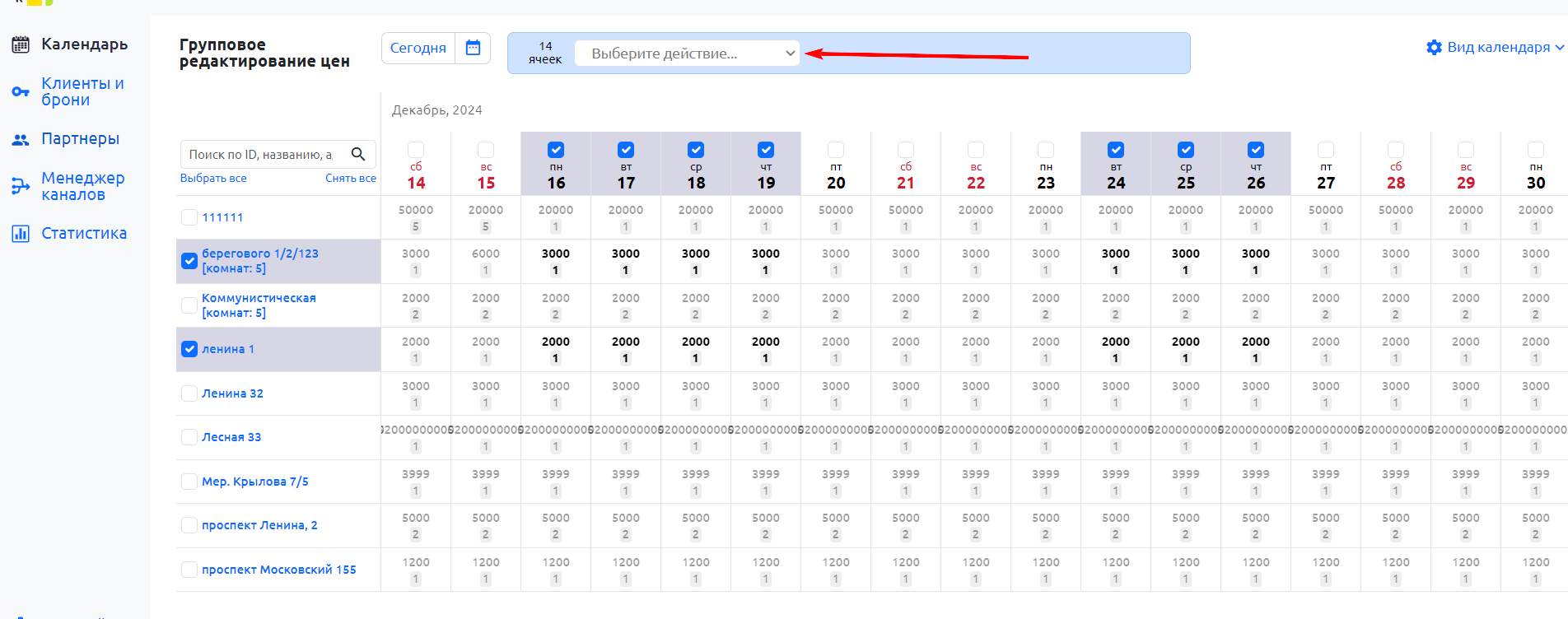Viewport: 1568px width, 619px height.
Task: Click the gear icon for Вид календаря
Action: pyautogui.click(x=1434, y=47)
